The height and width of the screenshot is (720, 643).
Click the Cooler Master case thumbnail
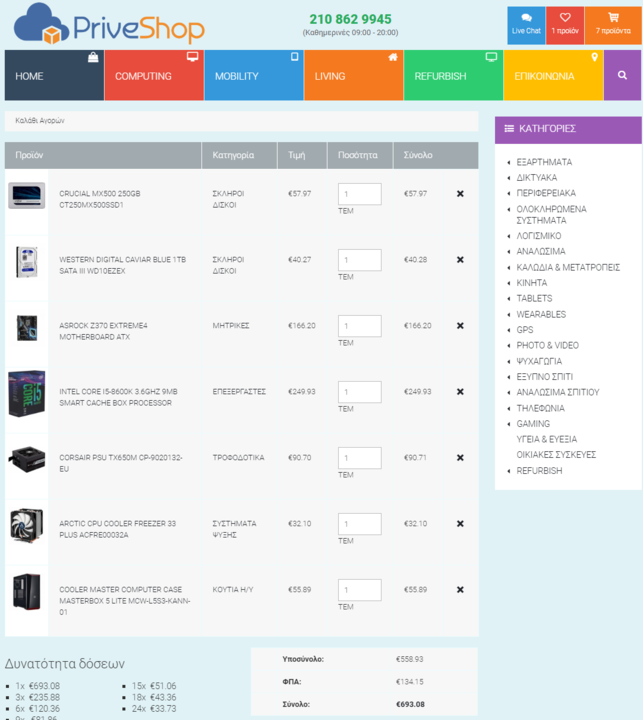27,592
